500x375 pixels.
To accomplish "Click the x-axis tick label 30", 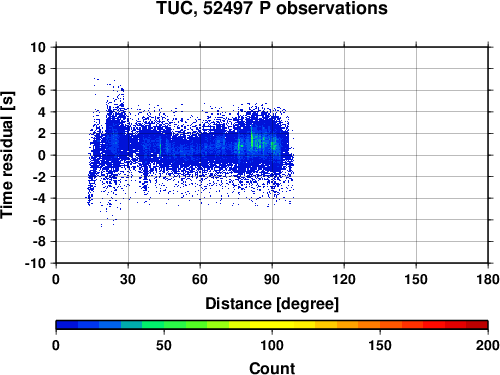I will click(x=128, y=279).
